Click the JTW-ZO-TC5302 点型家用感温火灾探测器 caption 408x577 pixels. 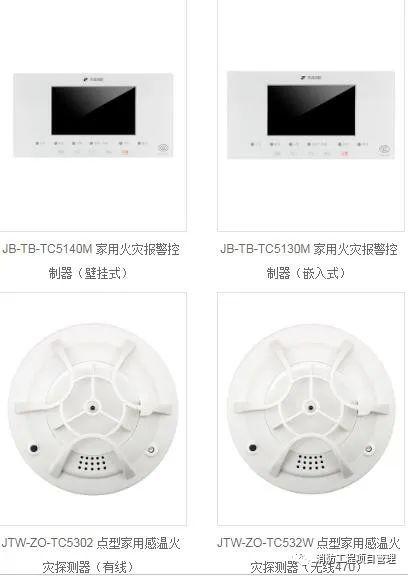coord(90,555)
